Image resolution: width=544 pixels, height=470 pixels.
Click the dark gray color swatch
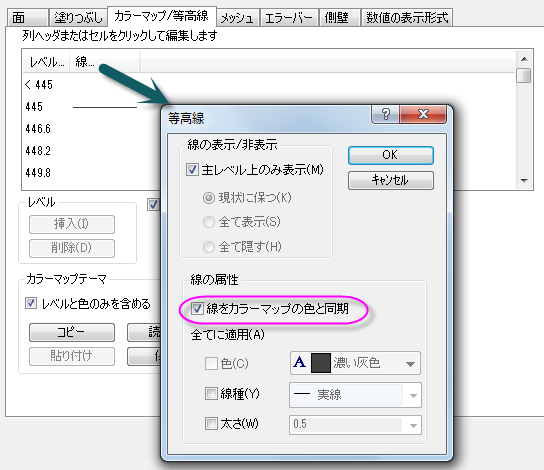pos(321,363)
